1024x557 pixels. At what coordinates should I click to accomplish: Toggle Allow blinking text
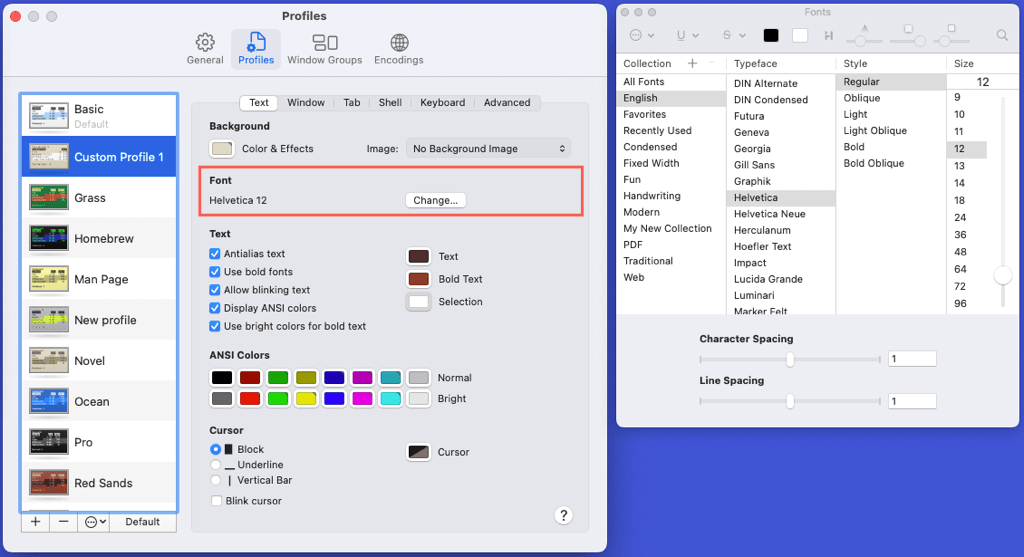(214, 290)
